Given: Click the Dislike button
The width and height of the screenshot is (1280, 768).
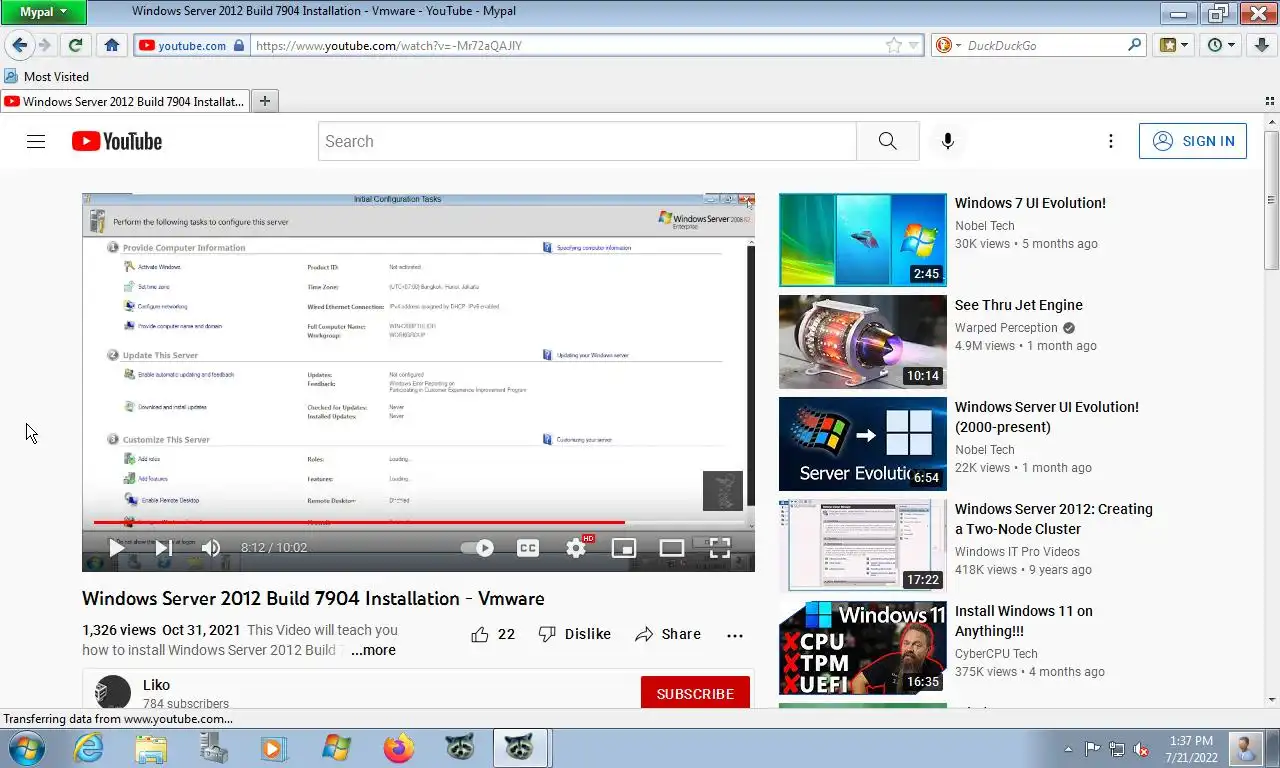Looking at the screenshot, I should pos(574,634).
